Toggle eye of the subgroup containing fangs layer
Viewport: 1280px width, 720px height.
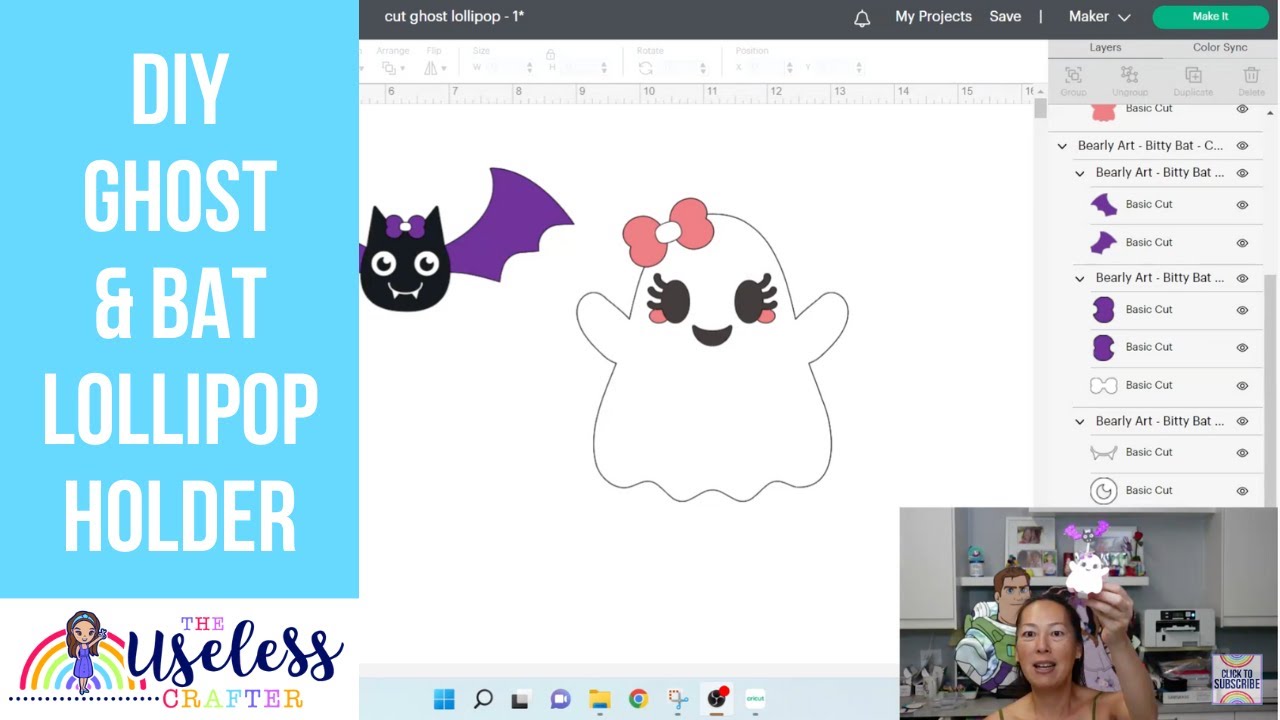click(1242, 422)
